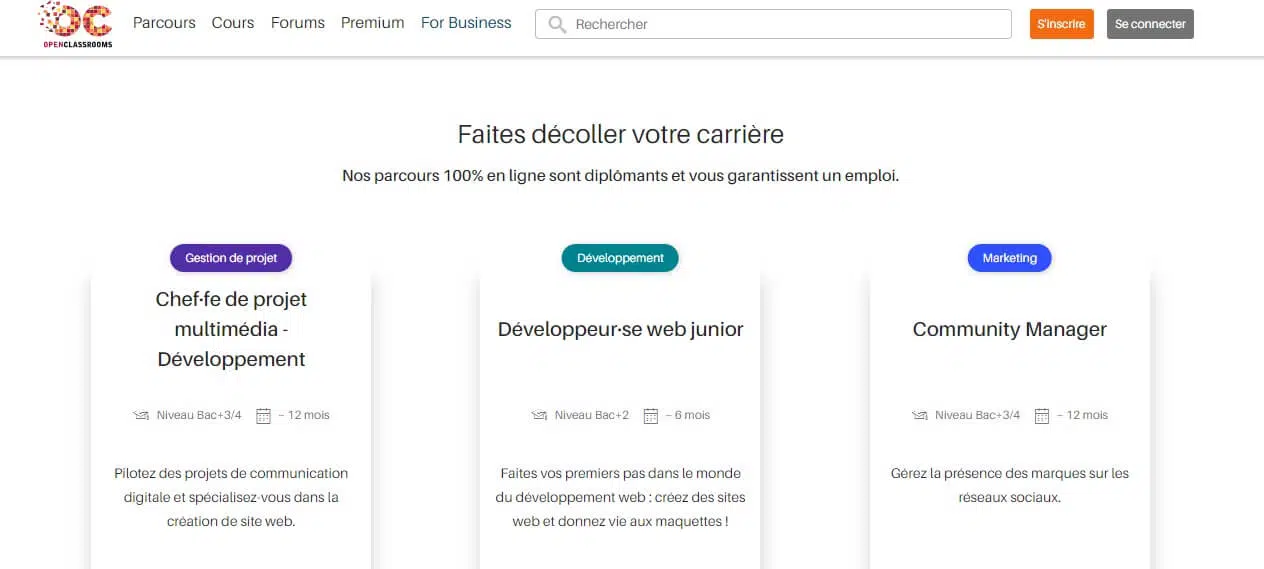Open Développeur·se web junior course title
Viewport: 1264px width, 569px height.
click(620, 329)
